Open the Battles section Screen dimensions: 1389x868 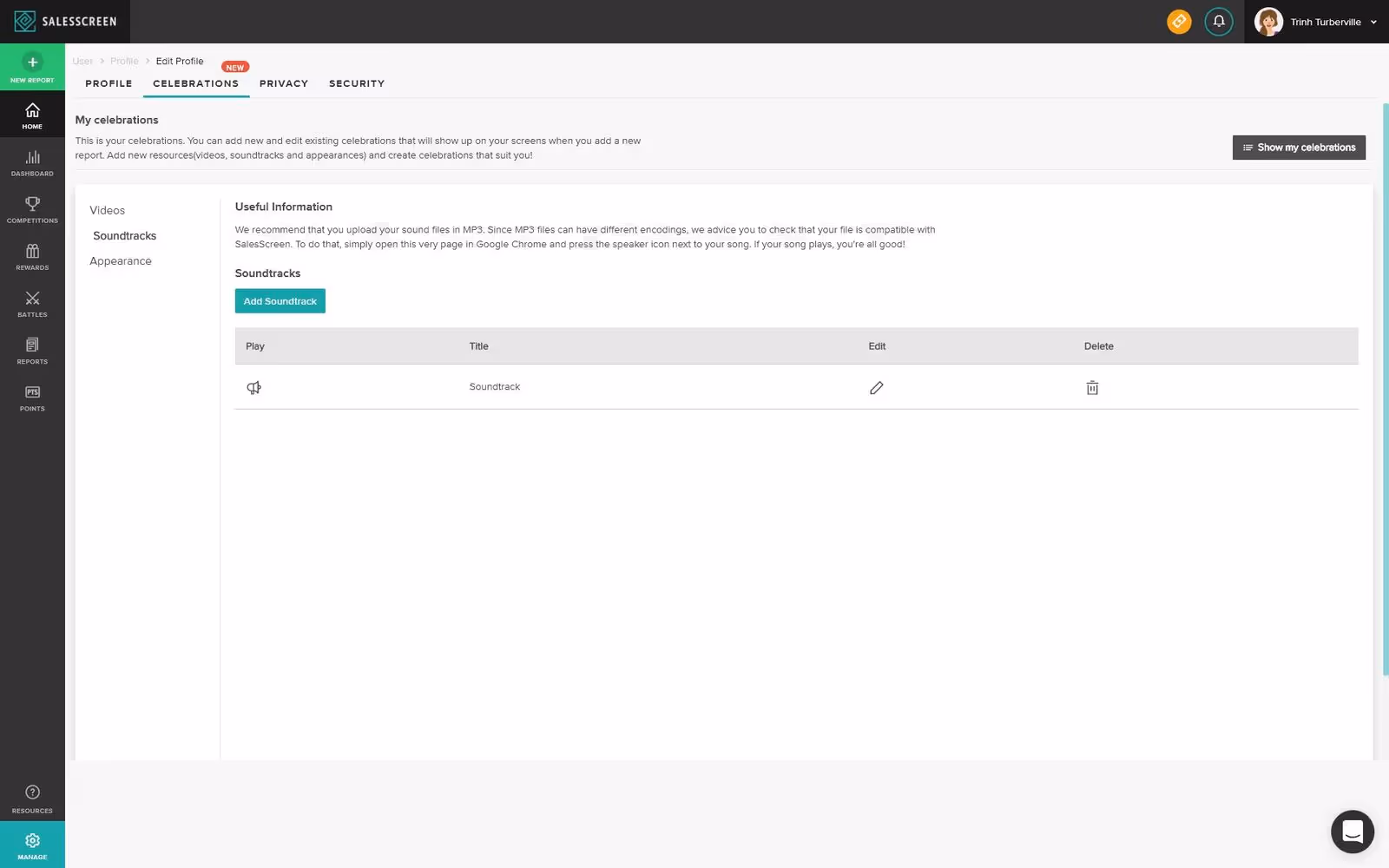pos(32,304)
